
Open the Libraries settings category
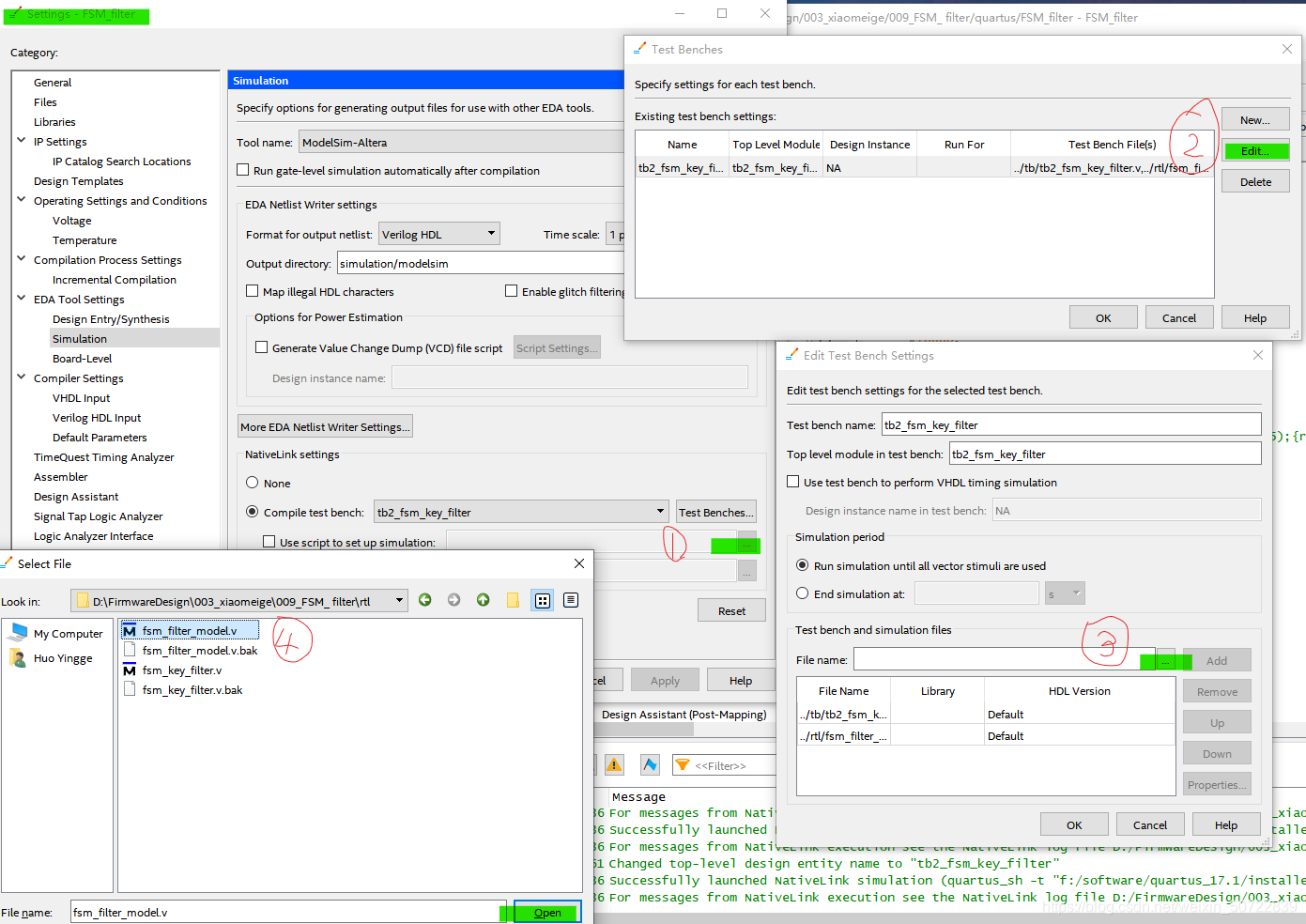click(54, 122)
